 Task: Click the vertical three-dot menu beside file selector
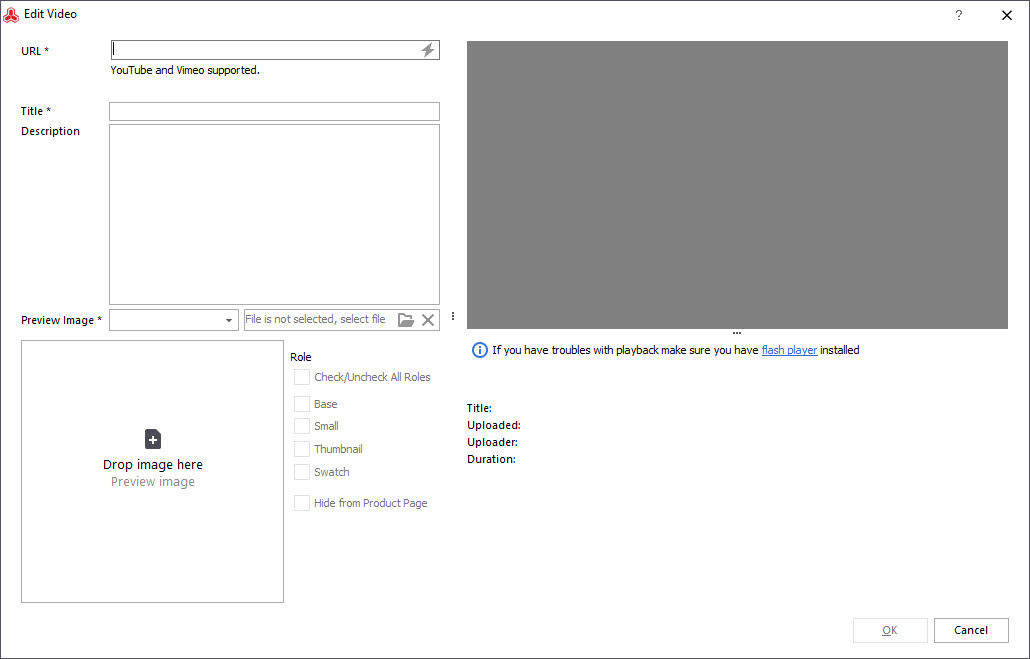(453, 316)
